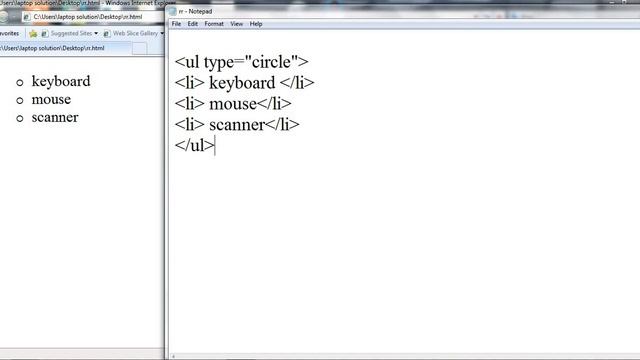The height and width of the screenshot is (360, 640).
Task: Open the File menu in Notepad
Action: pyautogui.click(x=176, y=24)
